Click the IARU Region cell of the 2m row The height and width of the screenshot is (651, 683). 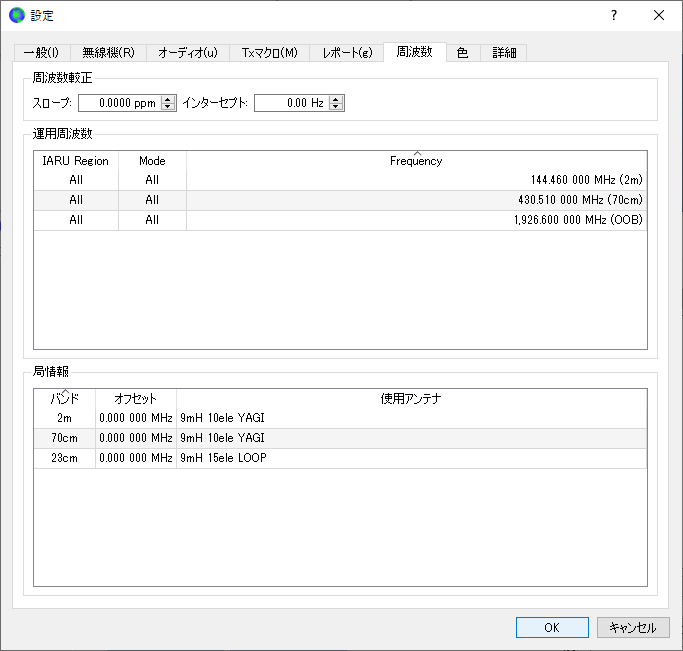[76, 180]
